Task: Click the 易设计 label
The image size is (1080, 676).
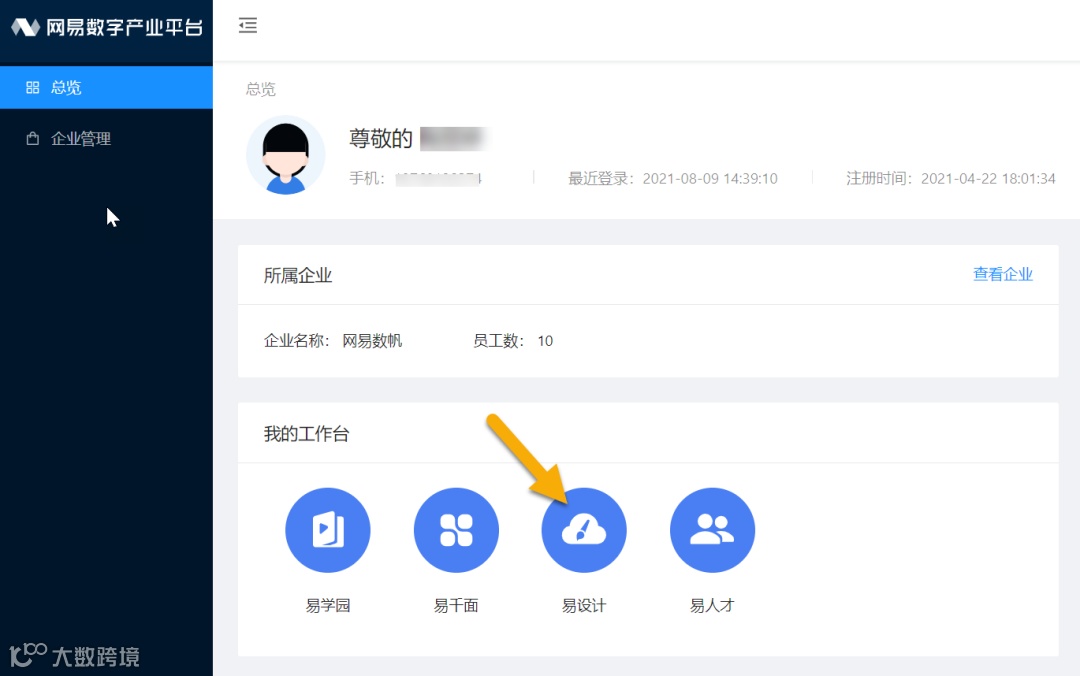Action: coord(584,606)
